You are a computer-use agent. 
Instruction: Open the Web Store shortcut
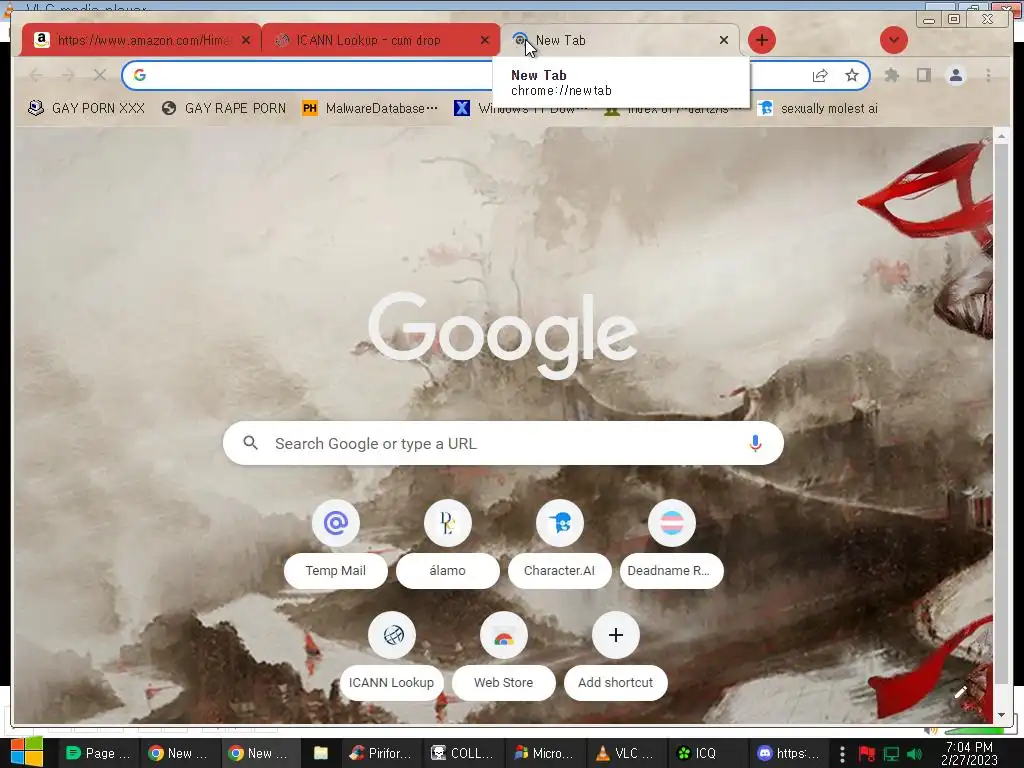[504, 656]
